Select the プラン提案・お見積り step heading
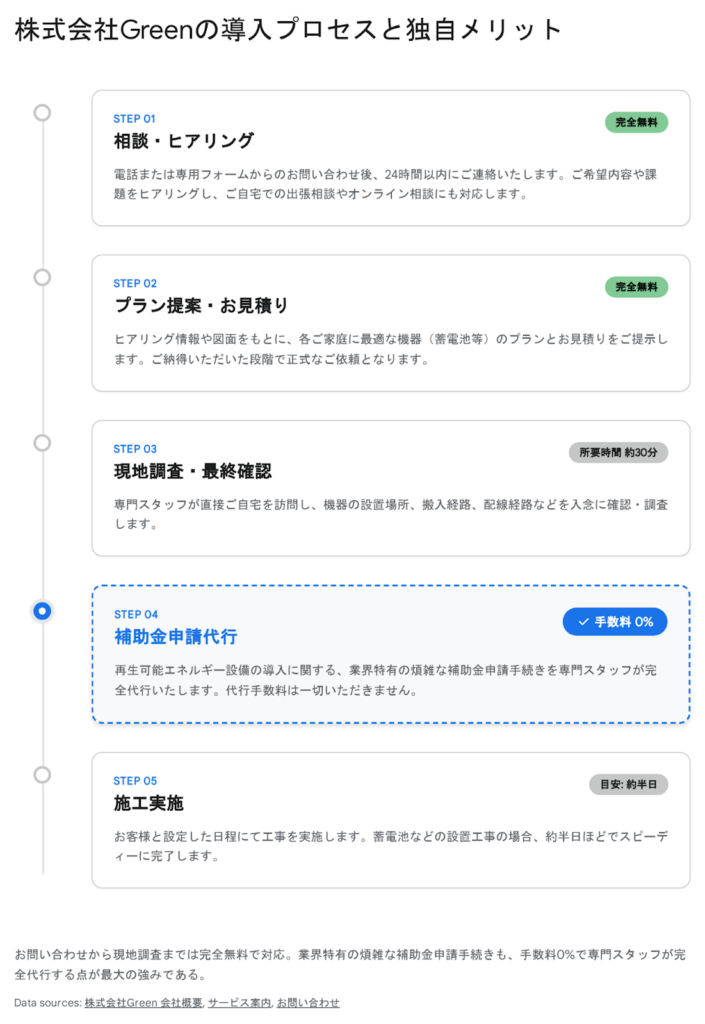The width and height of the screenshot is (705, 1024). 201,305
